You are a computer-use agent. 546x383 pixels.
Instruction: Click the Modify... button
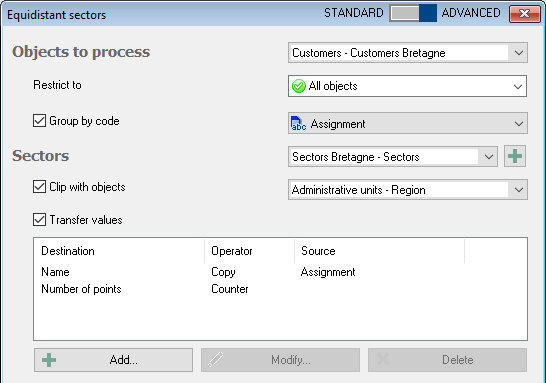pyautogui.click(x=280, y=360)
